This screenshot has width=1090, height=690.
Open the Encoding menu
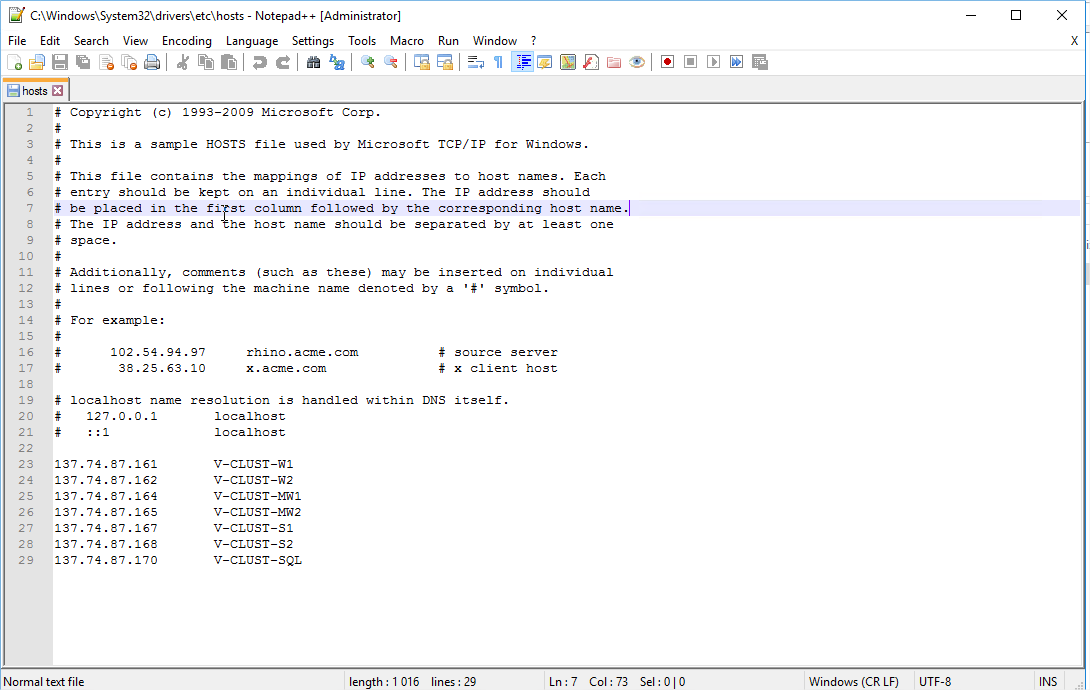[187, 41]
